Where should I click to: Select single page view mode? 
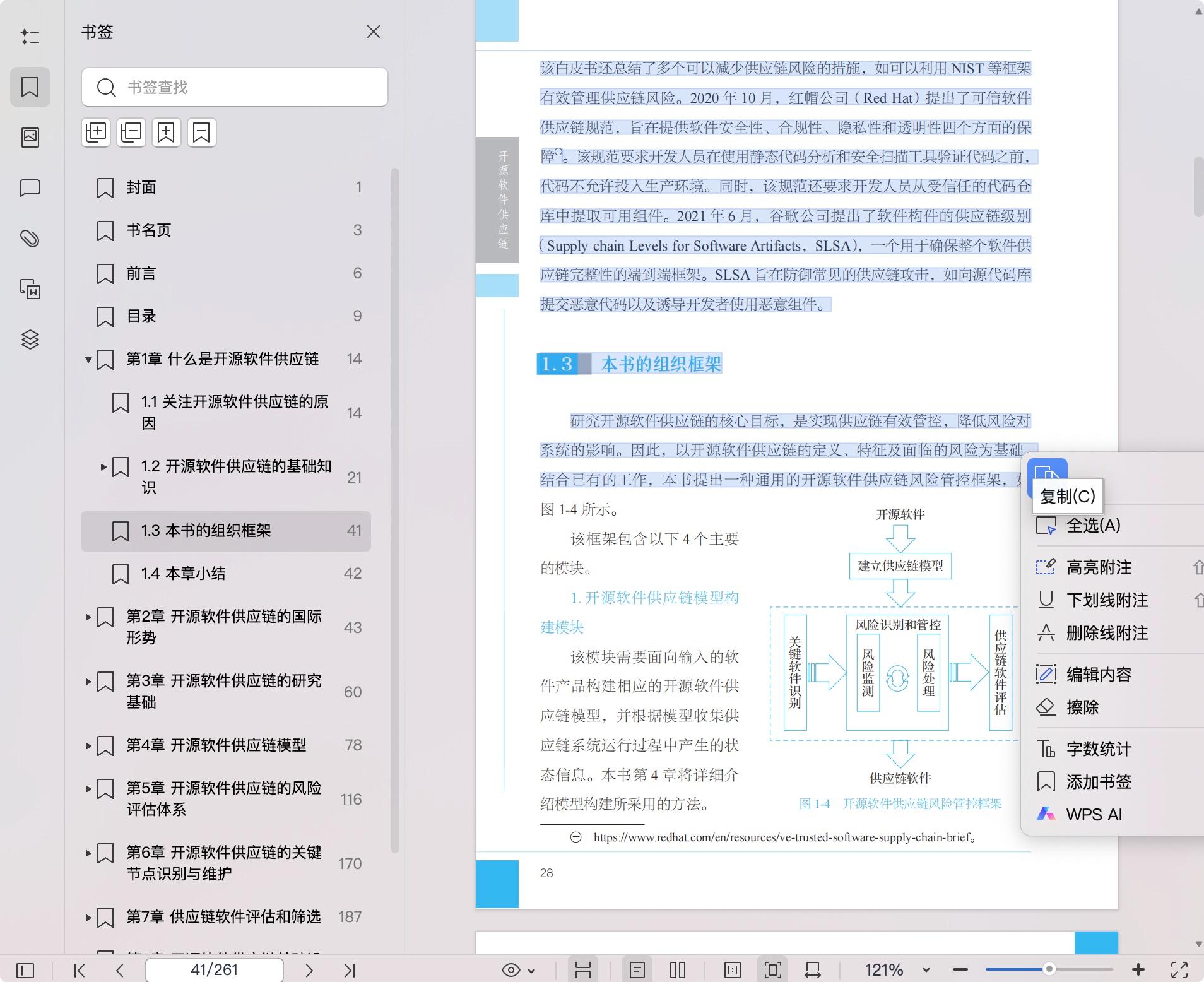637,970
